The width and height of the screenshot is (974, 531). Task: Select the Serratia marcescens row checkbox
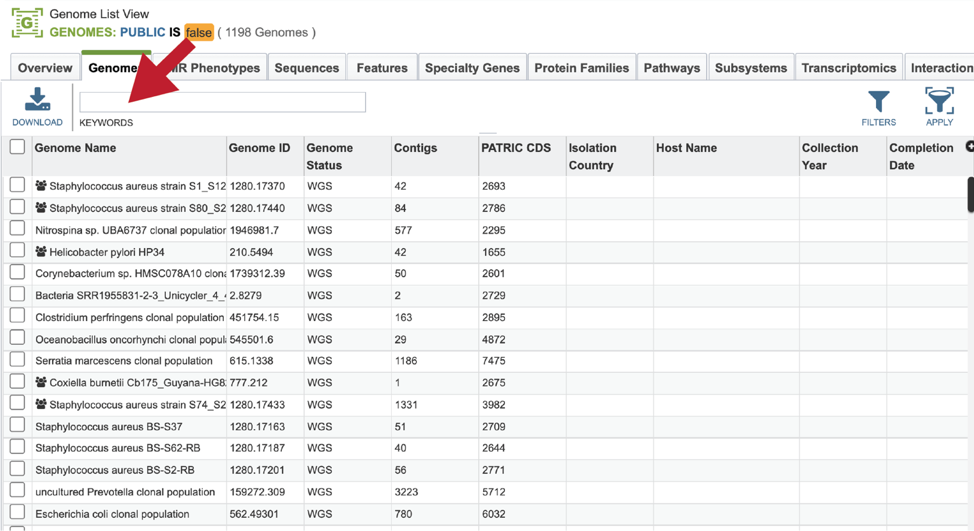pyautogui.click(x=17, y=360)
